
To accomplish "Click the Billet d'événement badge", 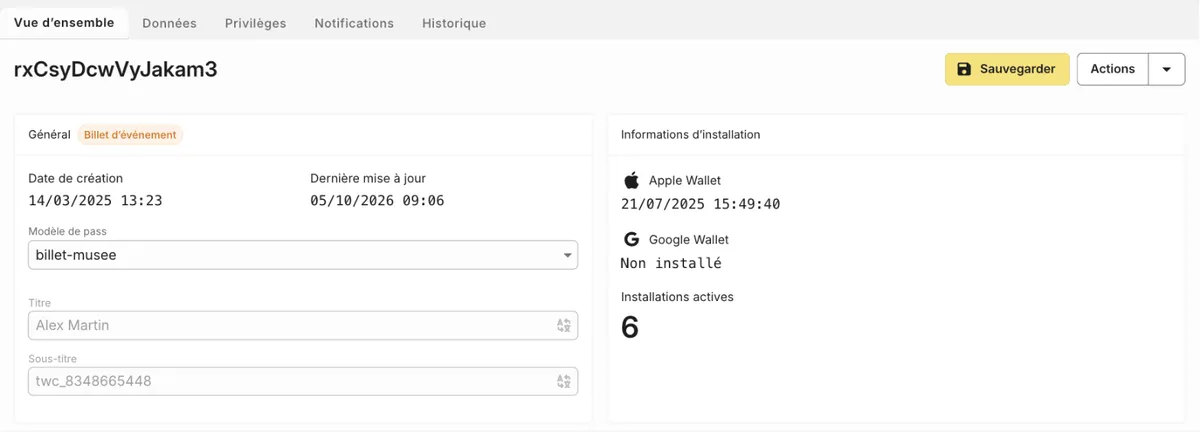I will click(x=130, y=134).
